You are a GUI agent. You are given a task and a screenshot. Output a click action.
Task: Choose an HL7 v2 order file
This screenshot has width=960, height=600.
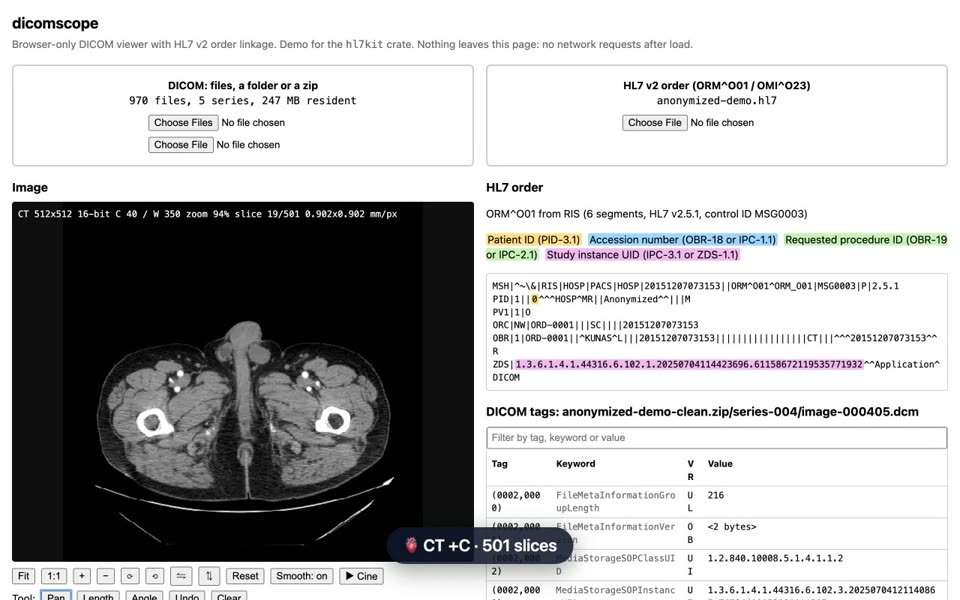click(x=654, y=122)
